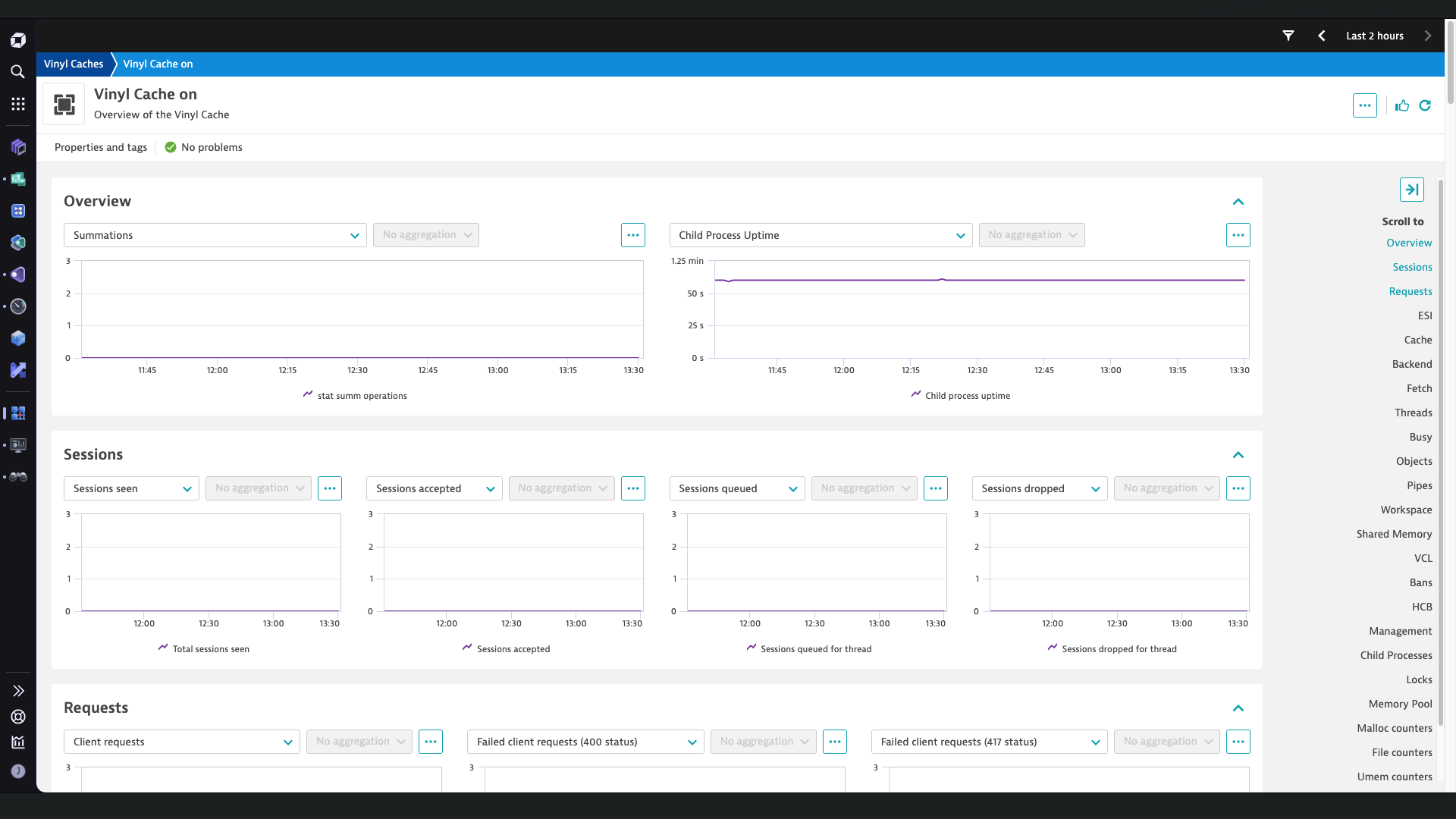The image size is (1456, 819).
Task: Open the highlighted blue grid app in sidebar
Action: tap(18, 413)
